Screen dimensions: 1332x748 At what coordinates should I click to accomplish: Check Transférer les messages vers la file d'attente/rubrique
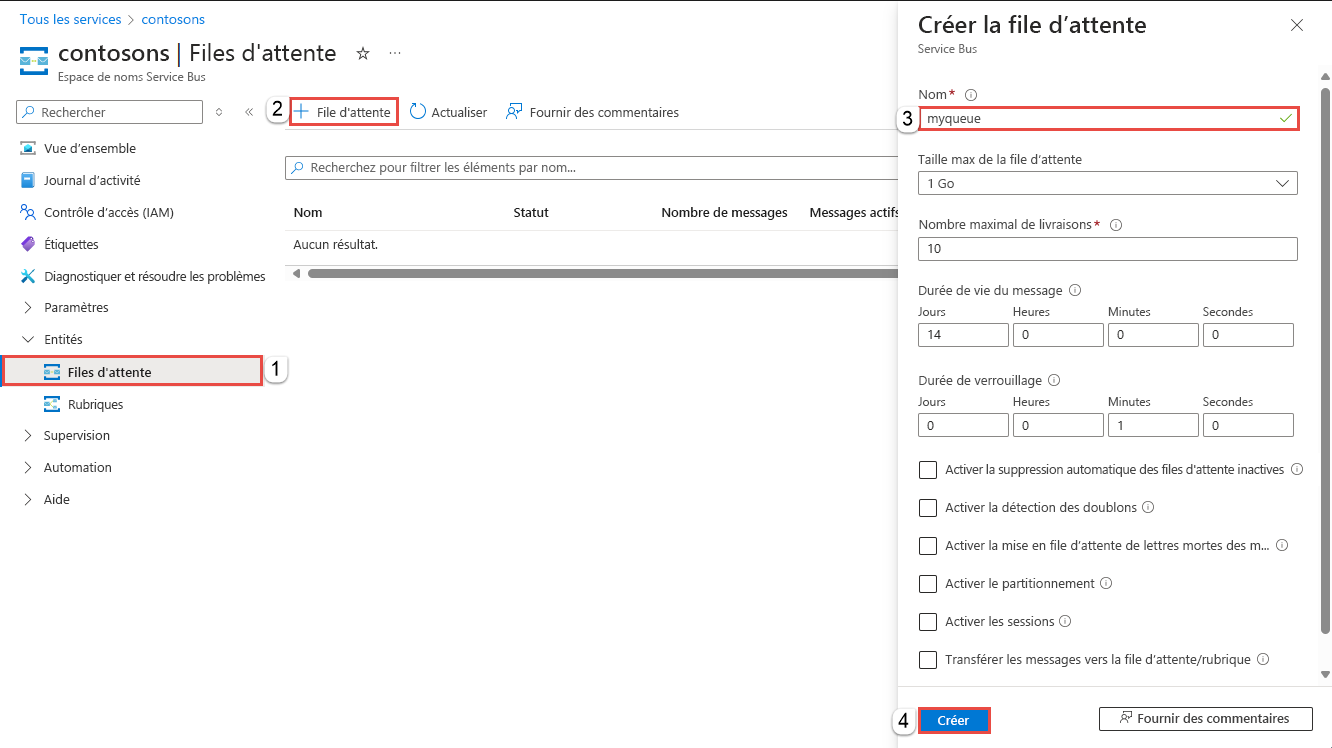[x=928, y=660]
